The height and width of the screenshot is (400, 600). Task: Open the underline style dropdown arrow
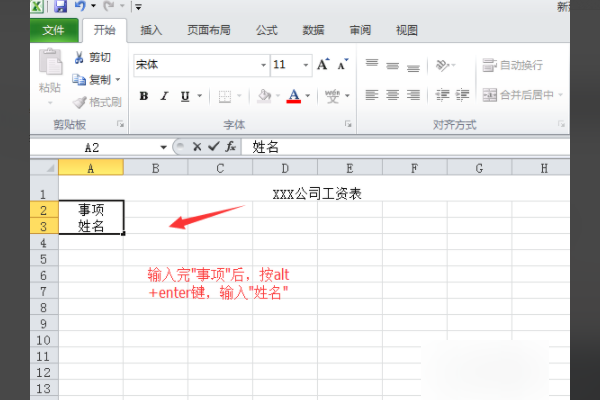199,96
